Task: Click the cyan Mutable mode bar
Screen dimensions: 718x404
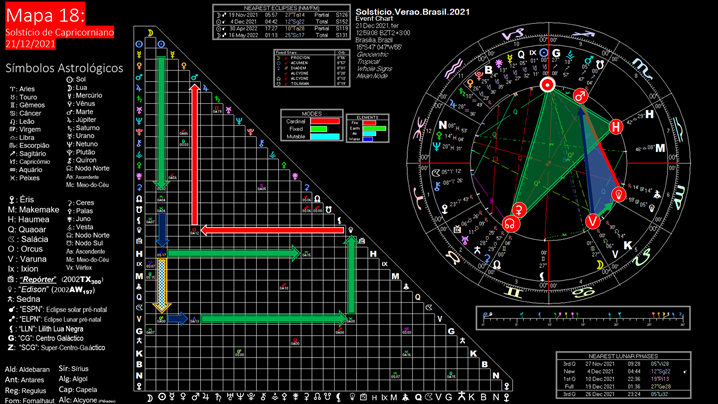Action: click(325, 136)
